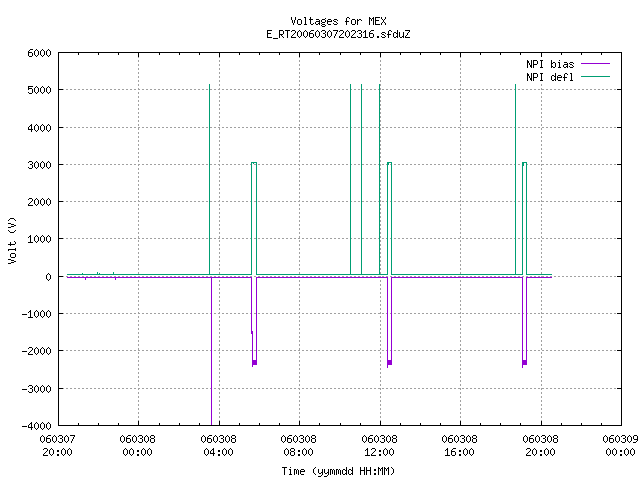Click the 'NPI defl' legend label
Image resolution: width=640 pixels, height=480 pixels.
tap(550, 77)
